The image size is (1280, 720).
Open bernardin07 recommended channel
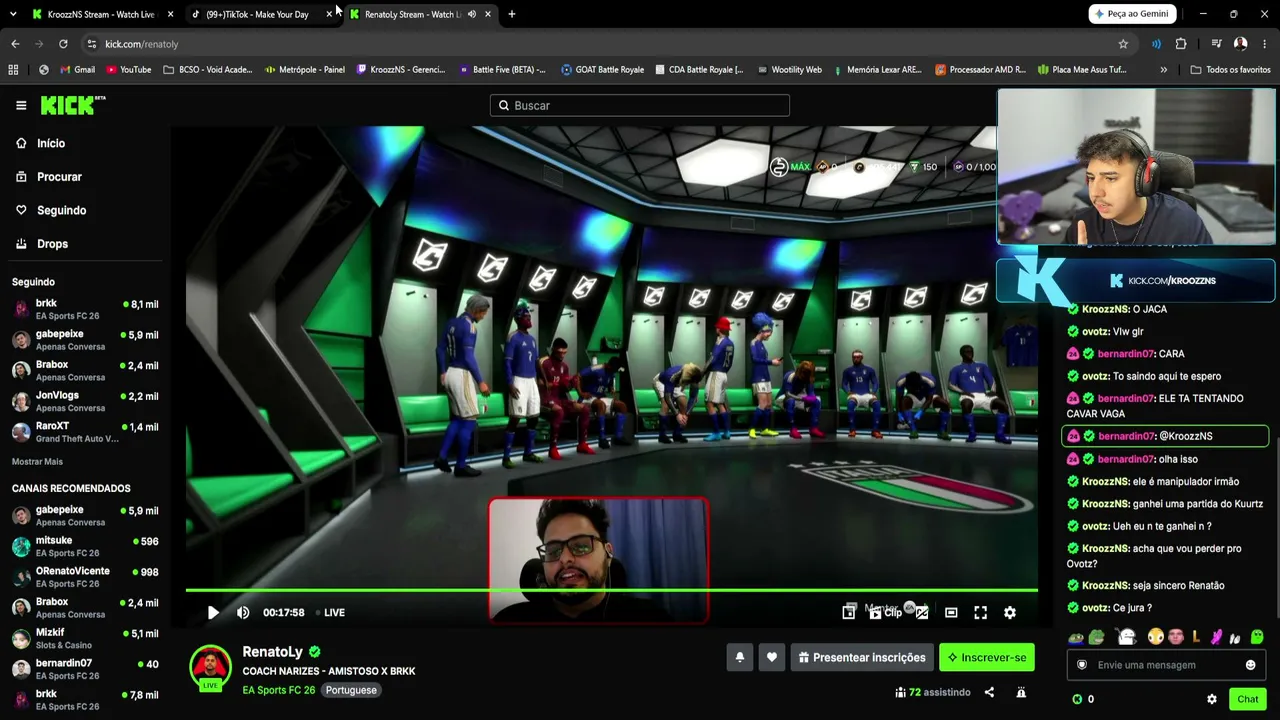pyautogui.click(x=85, y=669)
